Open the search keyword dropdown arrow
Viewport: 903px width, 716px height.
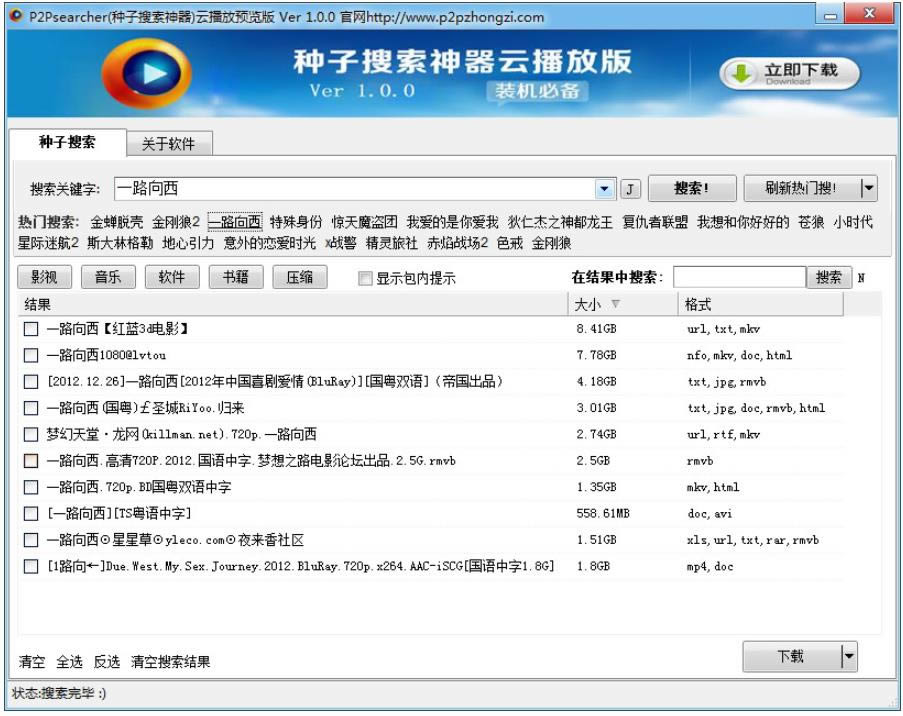click(x=605, y=189)
